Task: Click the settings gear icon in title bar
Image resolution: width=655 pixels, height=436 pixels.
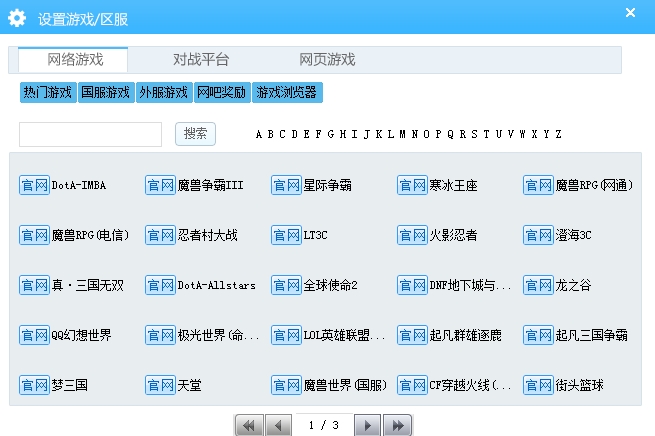Action: pos(17,18)
